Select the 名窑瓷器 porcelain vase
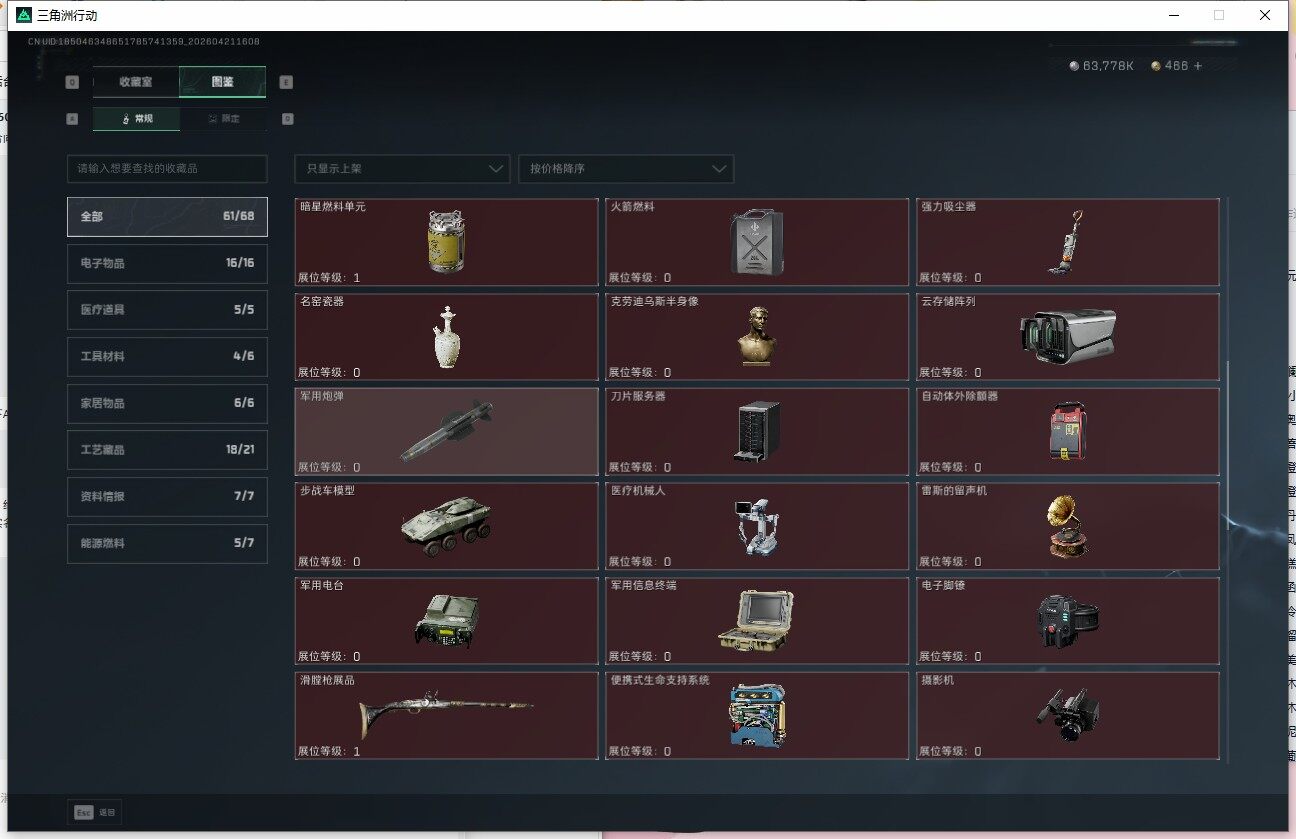The height and width of the screenshot is (839, 1296). [446, 337]
